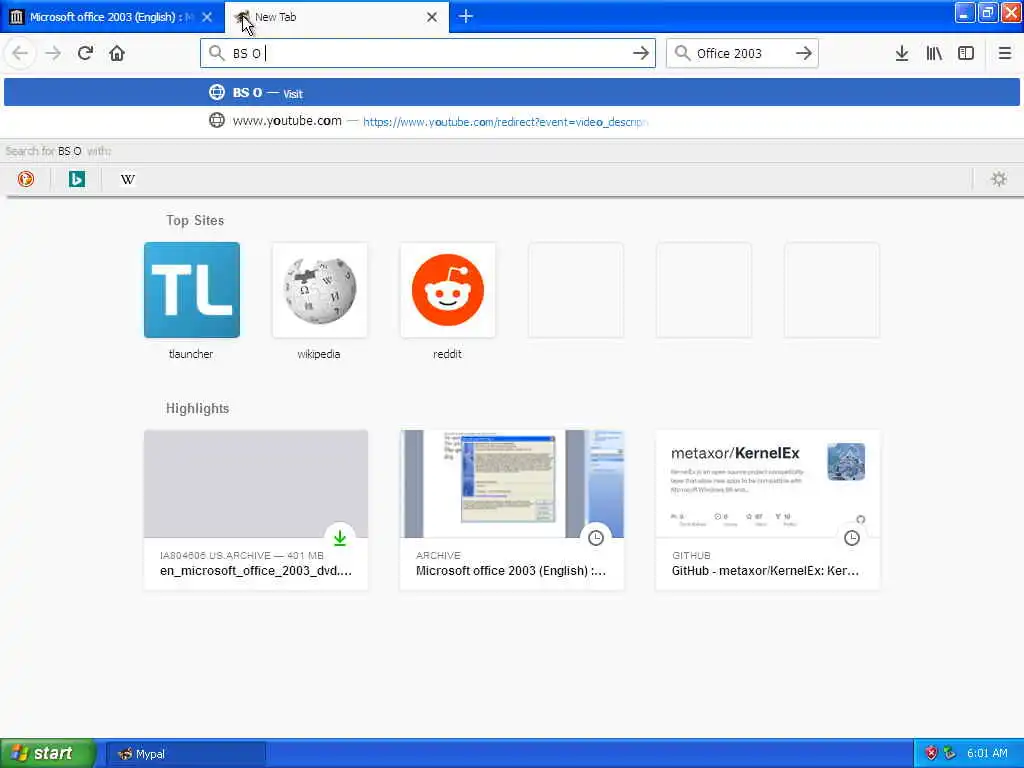This screenshot has width=1024, height=768.
Task: Open a new tab with the plus button
Action: 466,16
